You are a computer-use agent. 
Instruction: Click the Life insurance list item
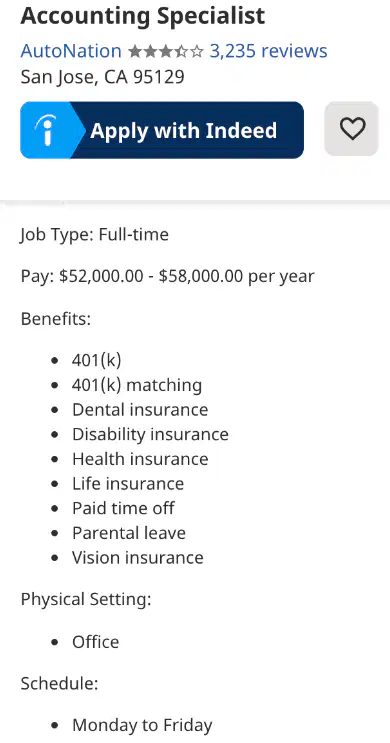point(128,483)
